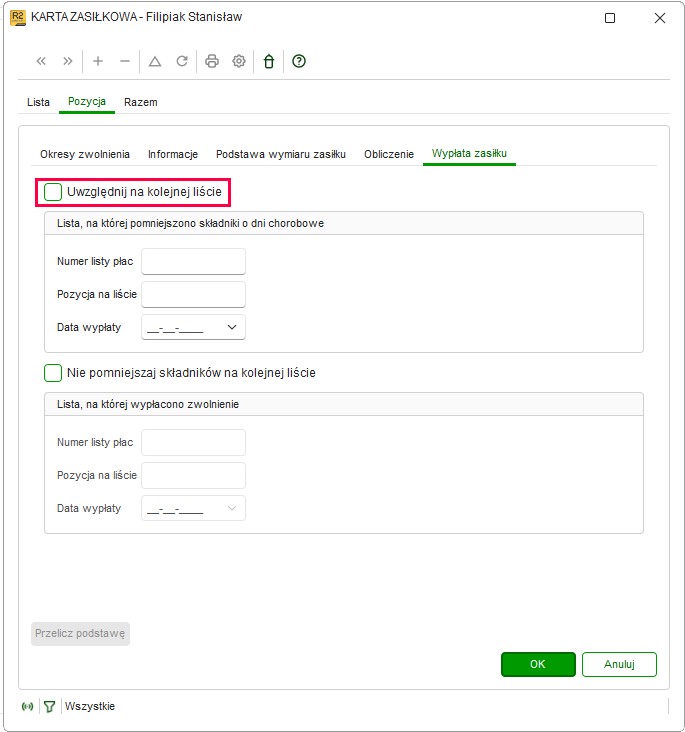
Task: Enable Uwzględnij na kolejnej liście checkbox
Action: click(53, 192)
